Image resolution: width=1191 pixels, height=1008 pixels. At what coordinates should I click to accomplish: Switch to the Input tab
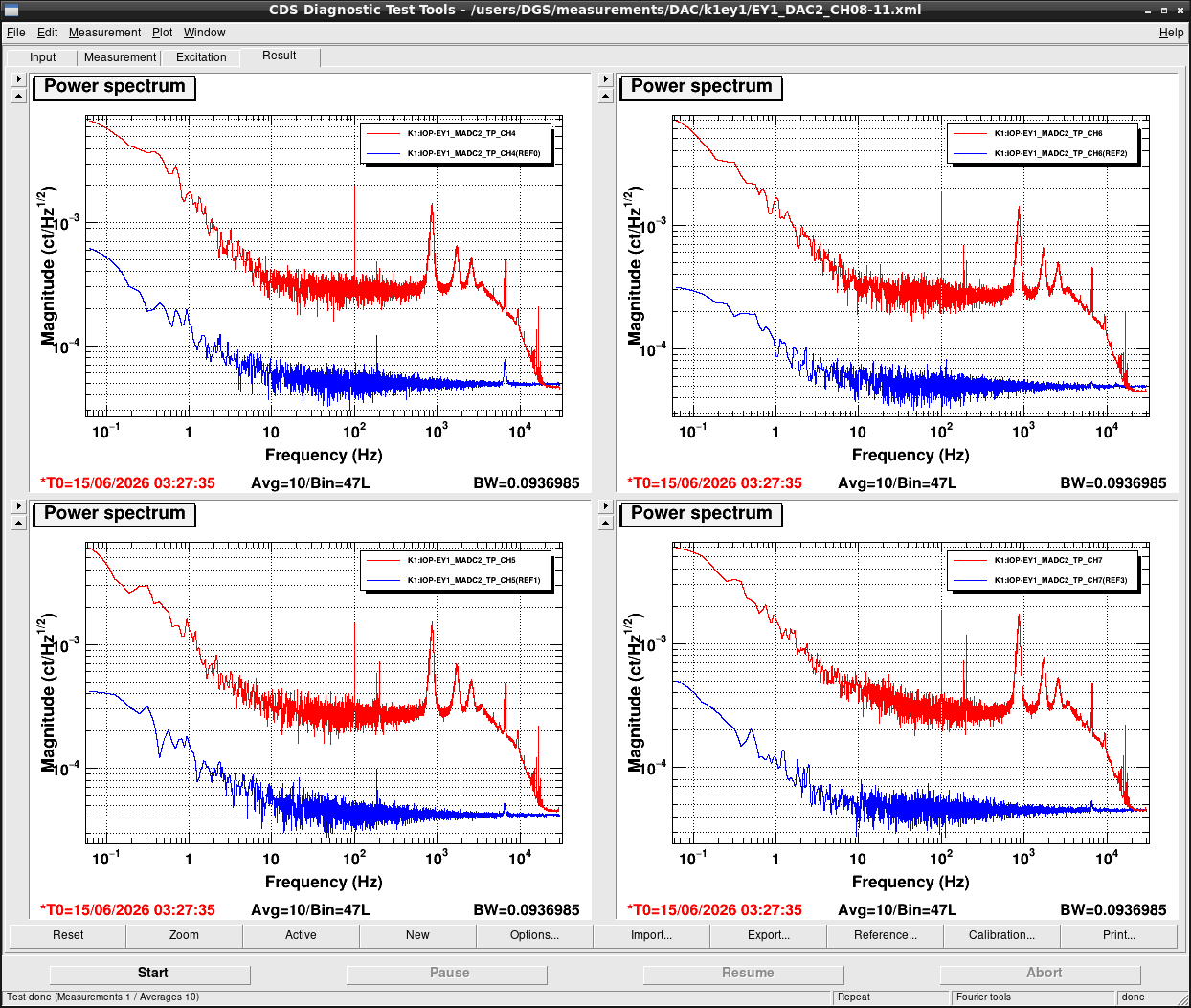(x=42, y=57)
